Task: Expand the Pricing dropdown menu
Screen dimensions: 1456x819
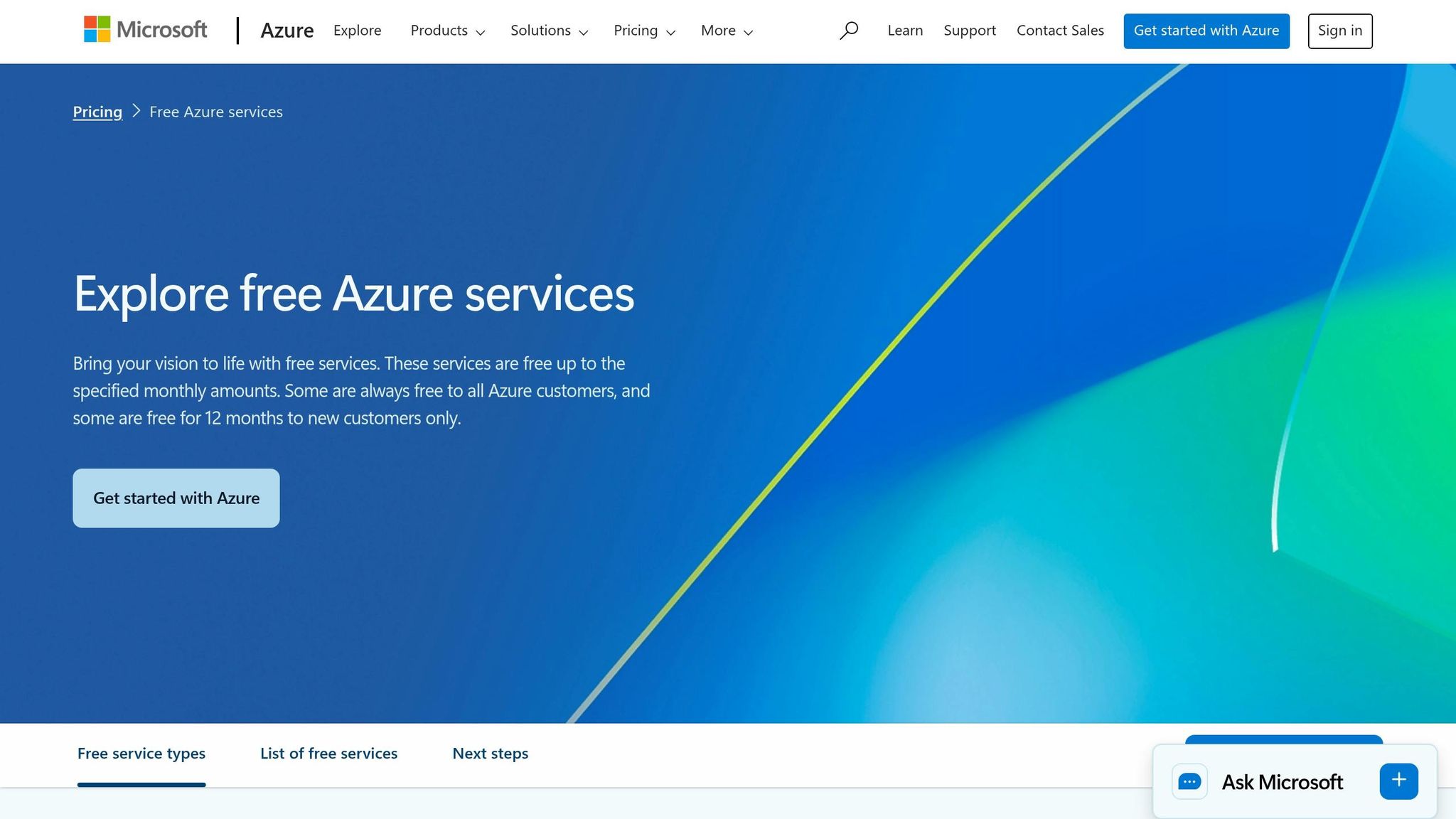Action: tap(645, 31)
